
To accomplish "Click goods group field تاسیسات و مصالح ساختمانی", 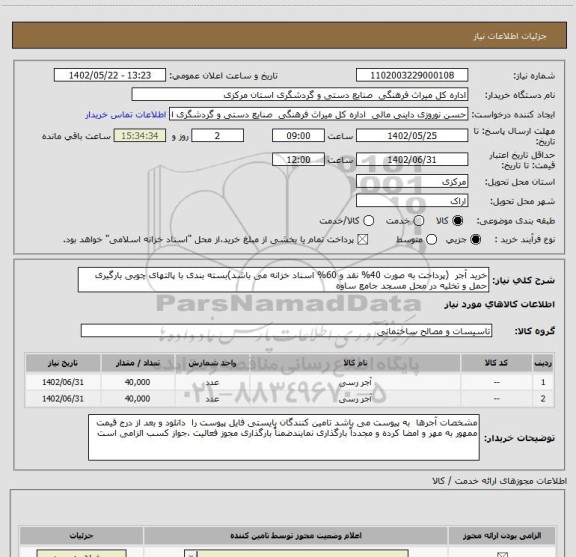I will [x=286, y=331].
